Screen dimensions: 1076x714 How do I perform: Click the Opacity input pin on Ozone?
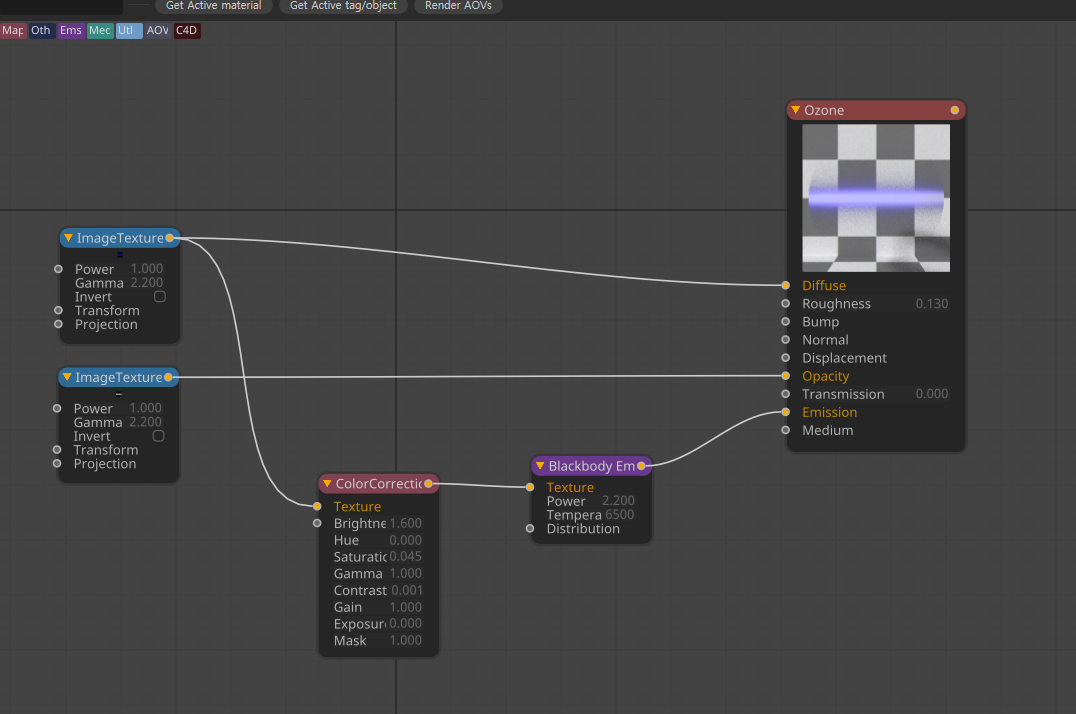[786, 376]
